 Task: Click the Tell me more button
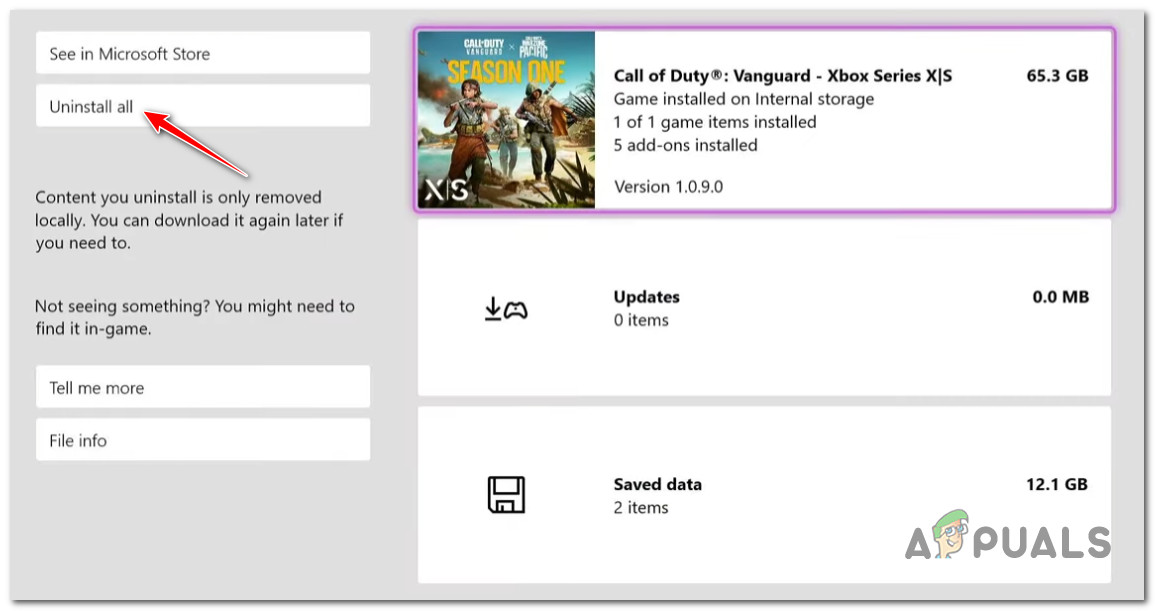(x=203, y=387)
